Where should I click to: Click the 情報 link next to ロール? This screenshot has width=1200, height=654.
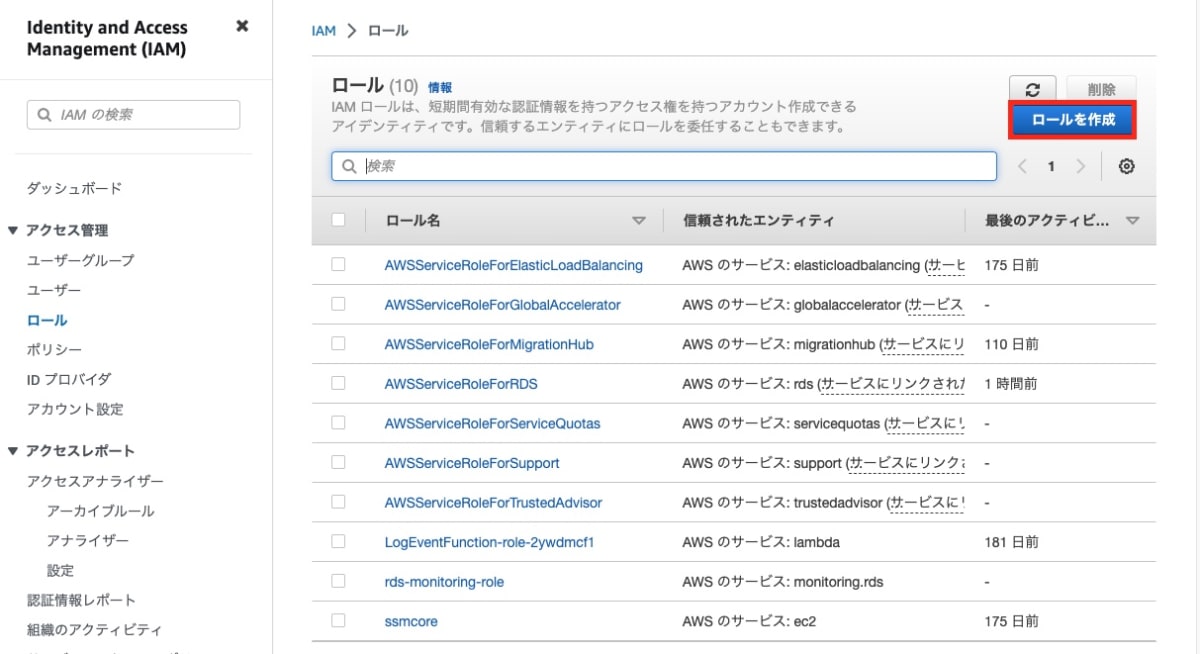click(440, 87)
